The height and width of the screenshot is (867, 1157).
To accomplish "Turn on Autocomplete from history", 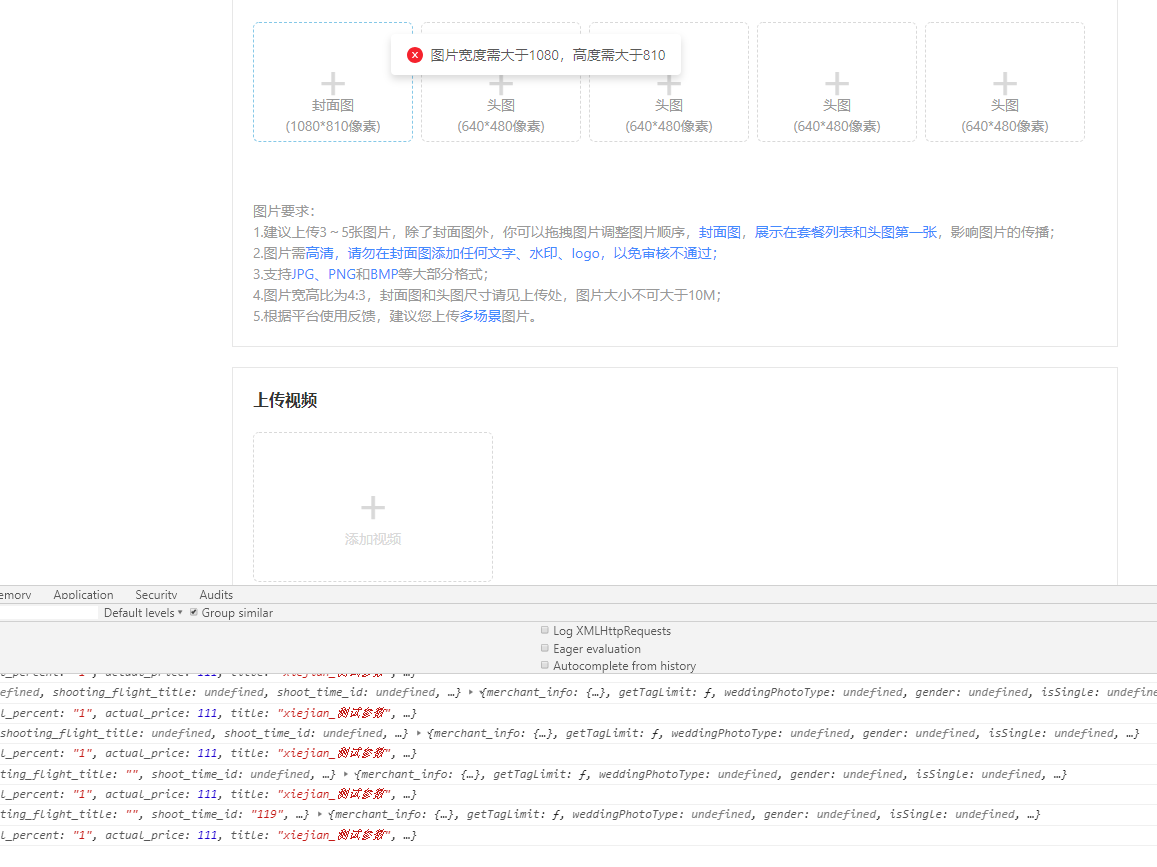I will click(545, 665).
